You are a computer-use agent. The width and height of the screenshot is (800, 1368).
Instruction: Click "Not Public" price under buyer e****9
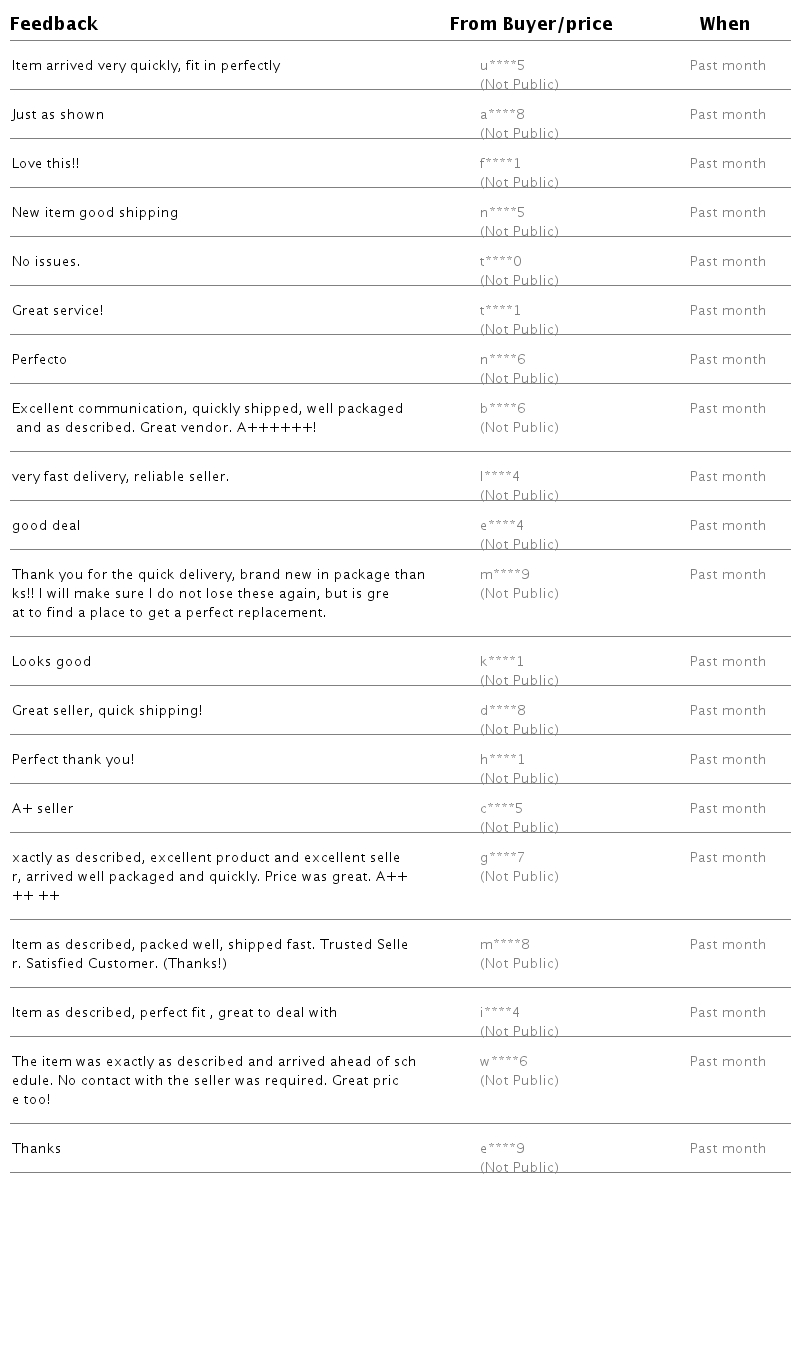pos(519,1168)
